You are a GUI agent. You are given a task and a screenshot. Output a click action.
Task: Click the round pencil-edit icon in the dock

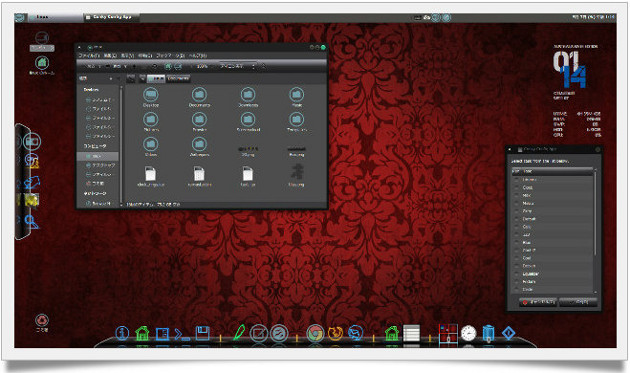point(259,334)
